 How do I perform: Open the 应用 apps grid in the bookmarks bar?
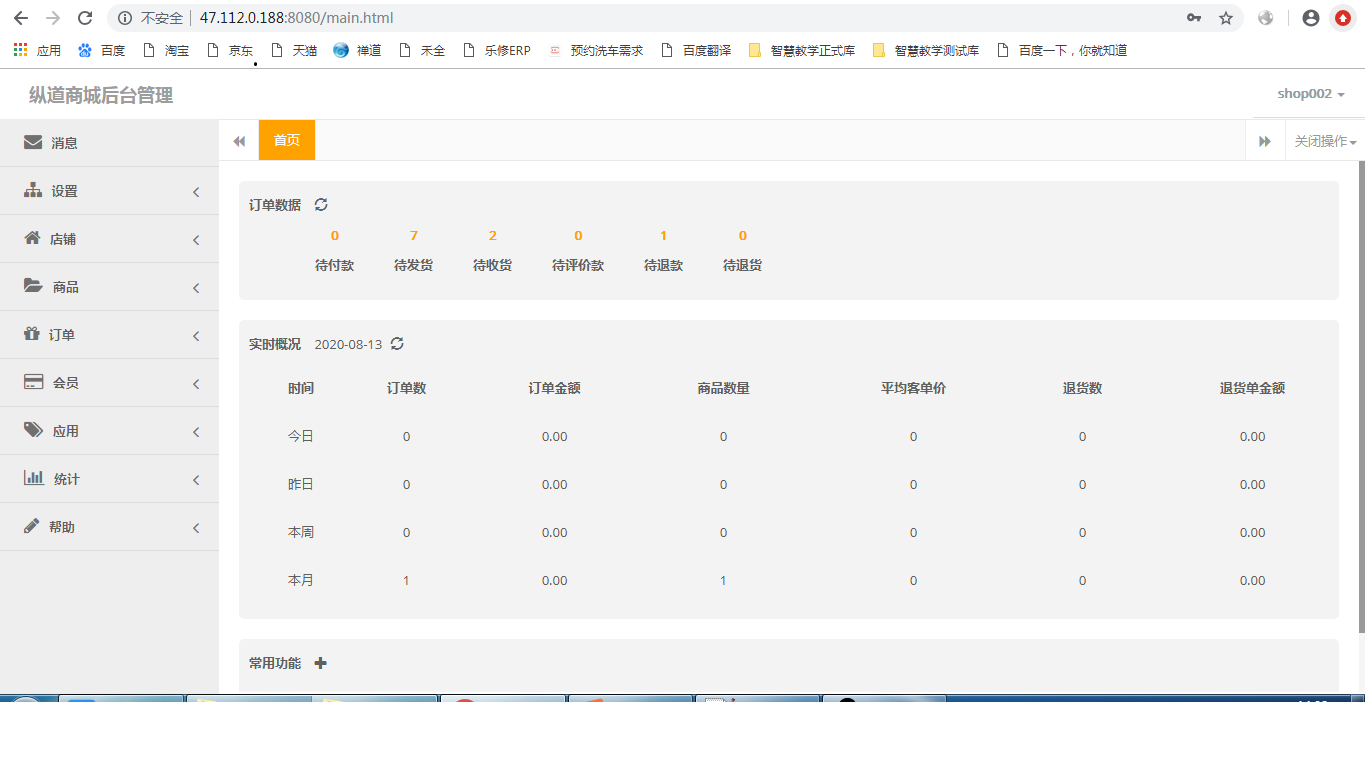pyautogui.click(x=37, y=50)
